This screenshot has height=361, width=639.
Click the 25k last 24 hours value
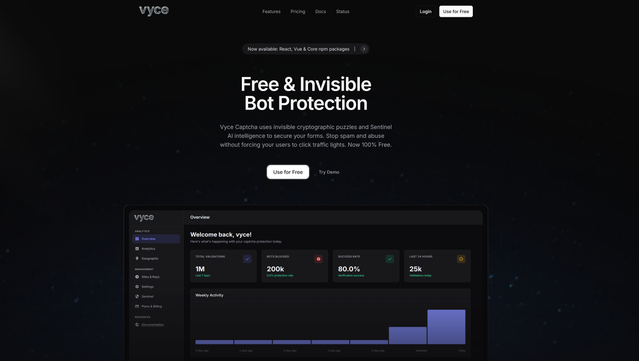coord(415,269)
